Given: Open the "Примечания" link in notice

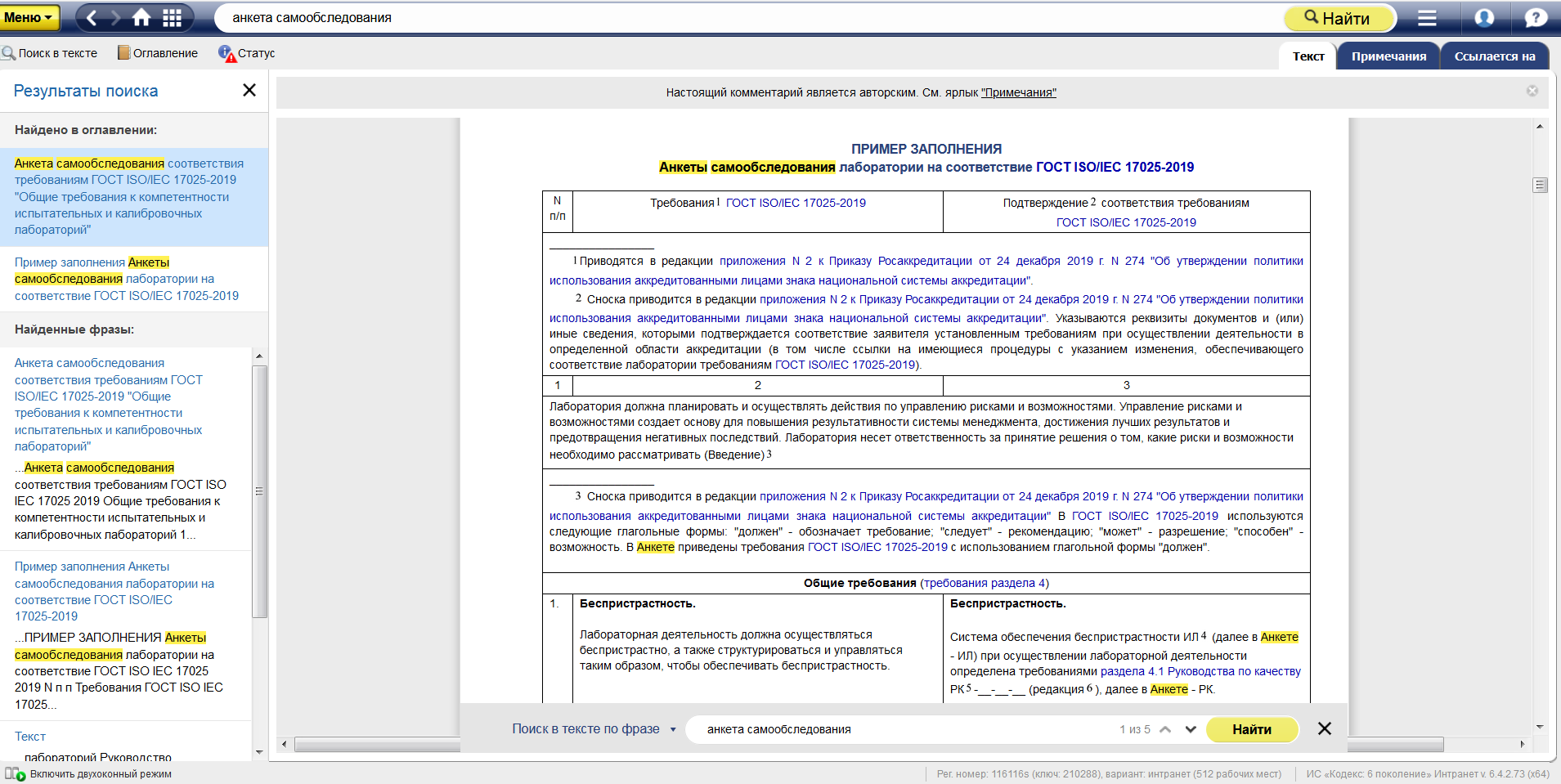Looking at the screenshot, I should pyautogui.click(x=1018, y=92).
